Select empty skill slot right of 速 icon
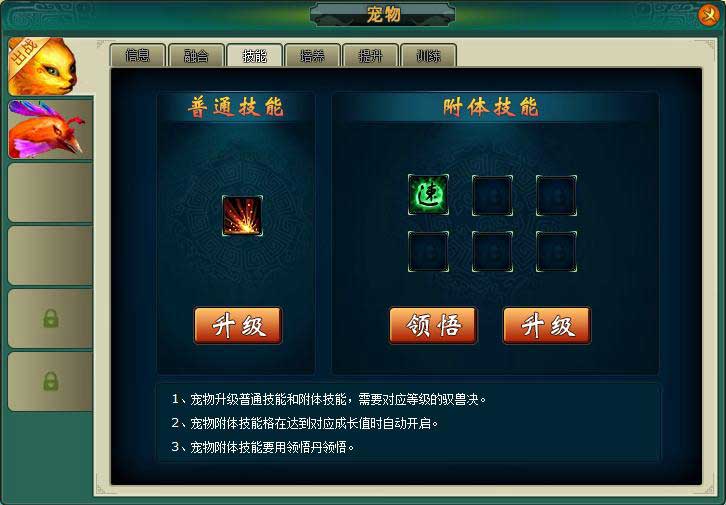Image resolution: width=726 pixels, height=505 pixels. (x=492, y=195)
